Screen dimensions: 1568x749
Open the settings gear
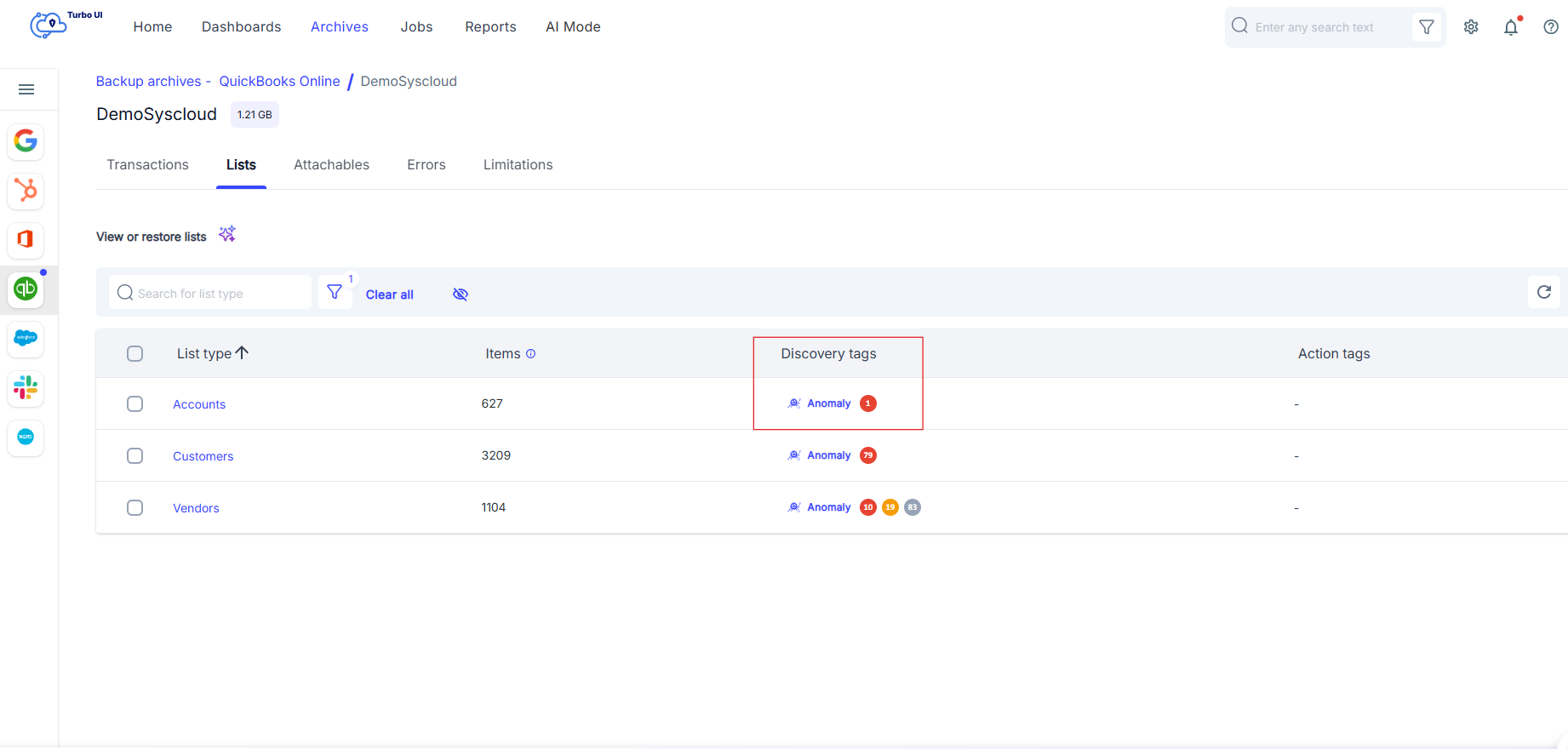click(x=1471, y=27)
